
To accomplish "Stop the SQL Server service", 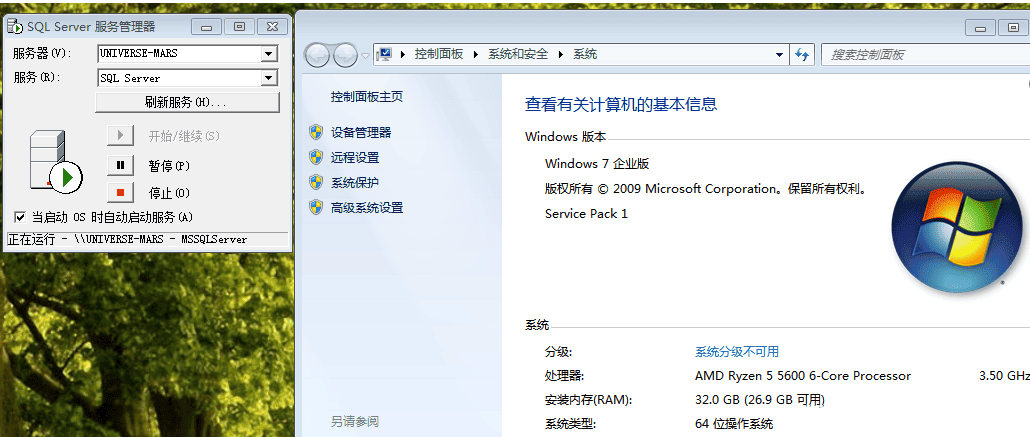I will (120, 193).
